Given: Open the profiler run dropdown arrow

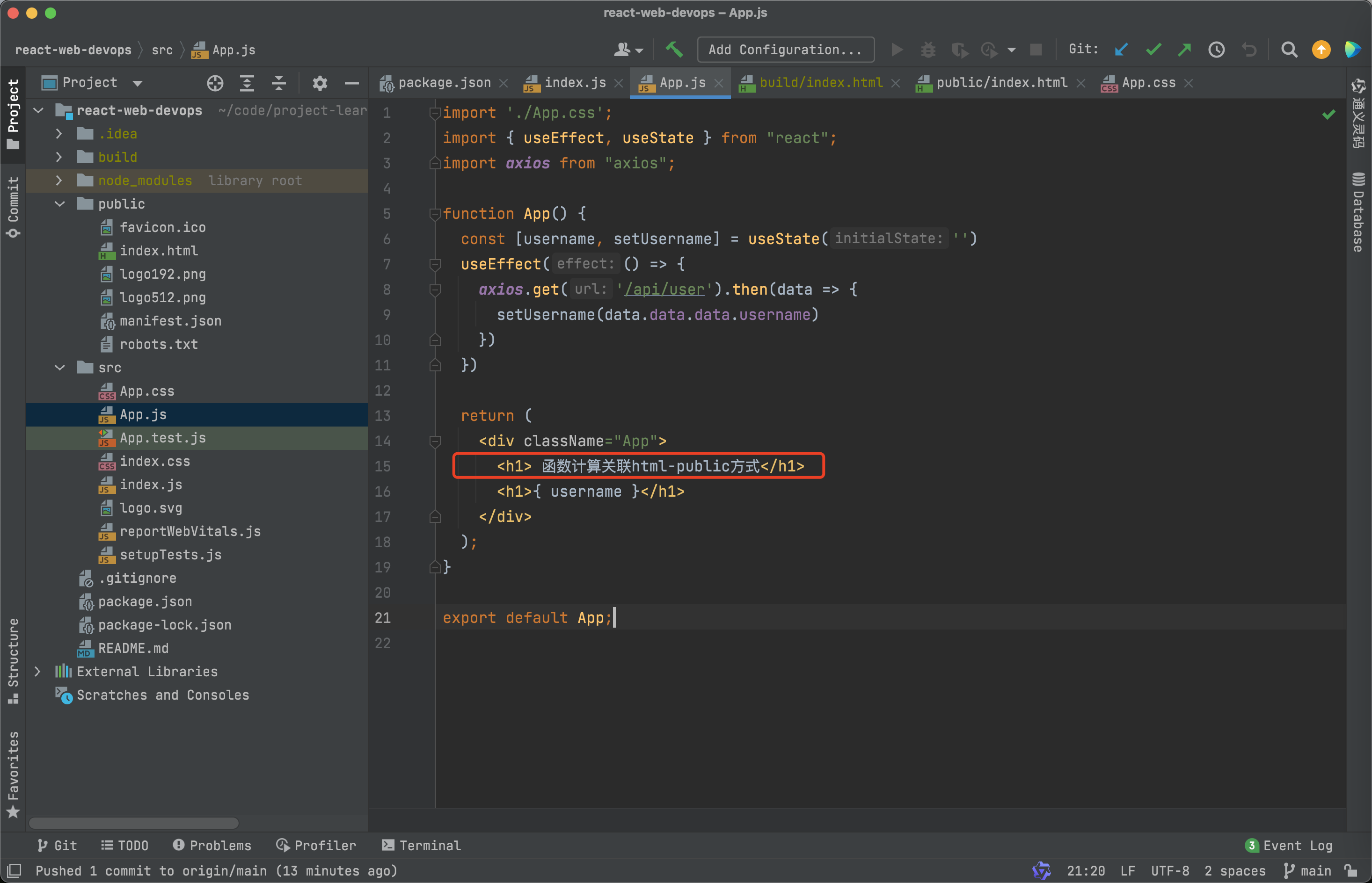Looking at the screenshot, I should [1011, 50].
